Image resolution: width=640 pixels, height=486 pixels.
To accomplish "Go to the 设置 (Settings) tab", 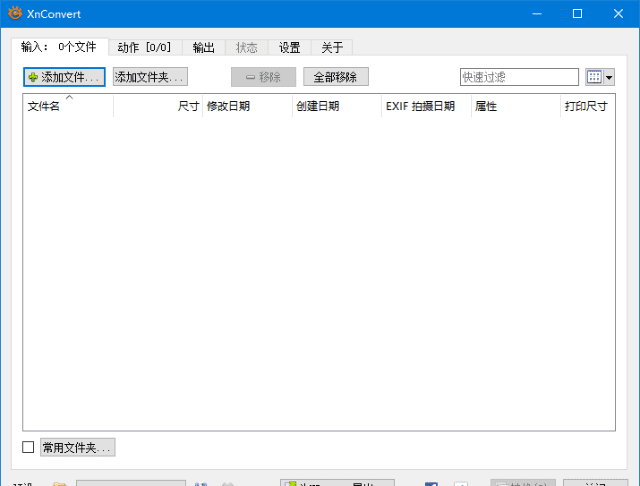I will click(289, 47).
